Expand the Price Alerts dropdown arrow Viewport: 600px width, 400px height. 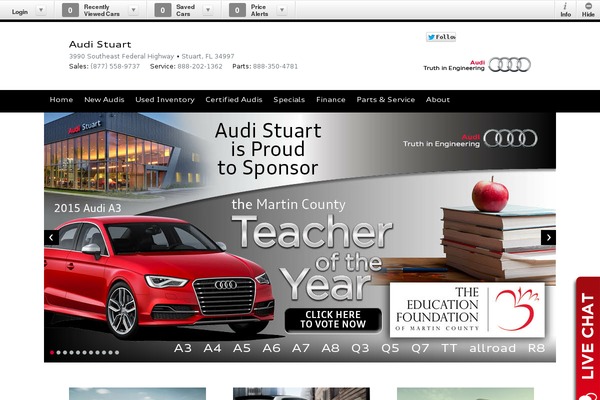[x=282, y=10]
